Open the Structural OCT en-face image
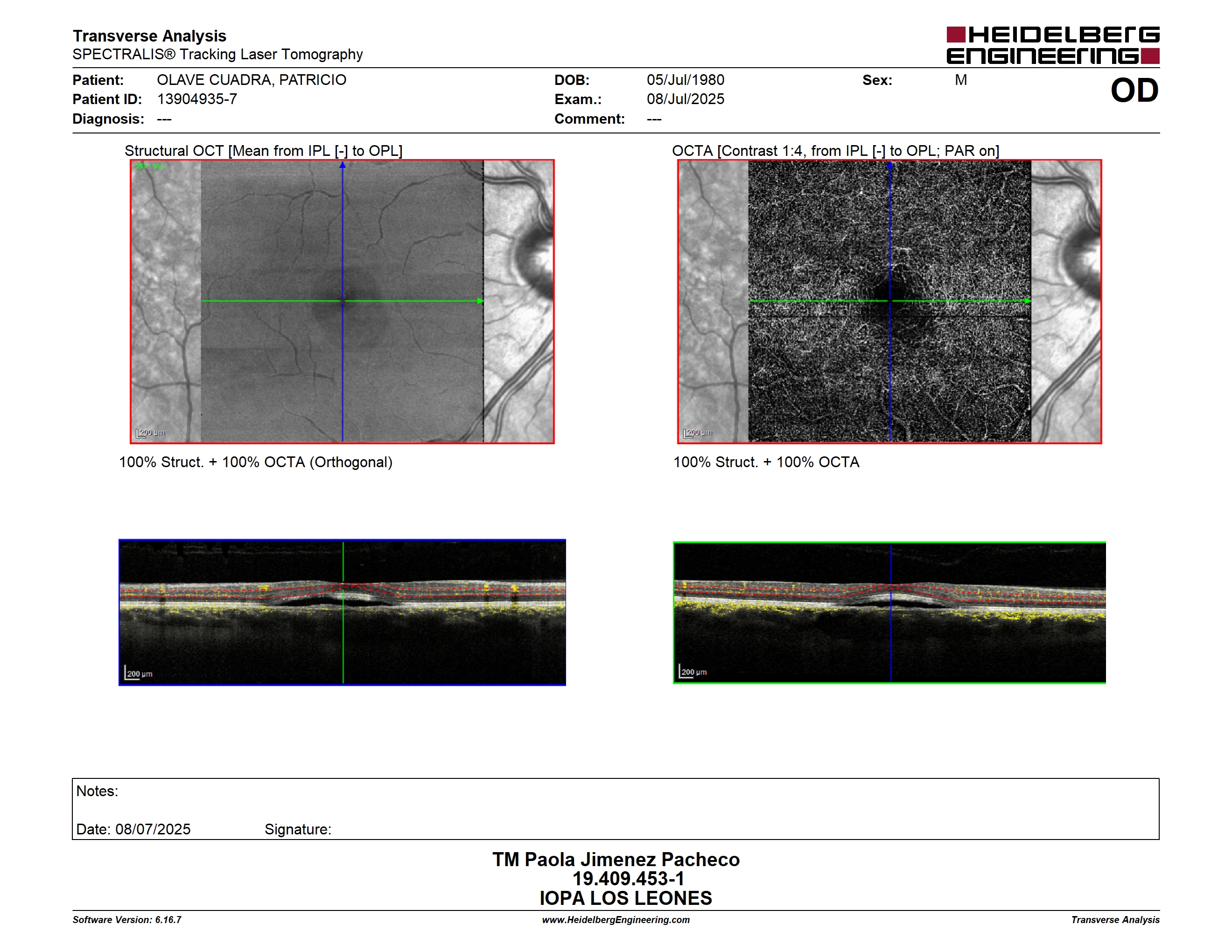This screenshot has width=1232, height=952. click(x=343, y=301)
